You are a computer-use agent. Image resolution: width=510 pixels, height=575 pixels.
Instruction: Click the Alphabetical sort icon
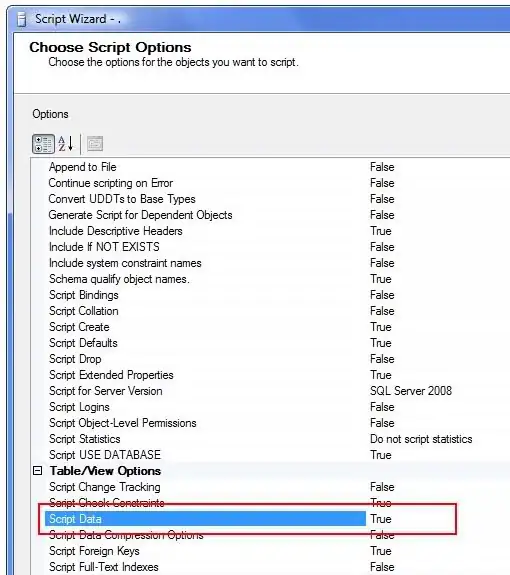point(66,144)
